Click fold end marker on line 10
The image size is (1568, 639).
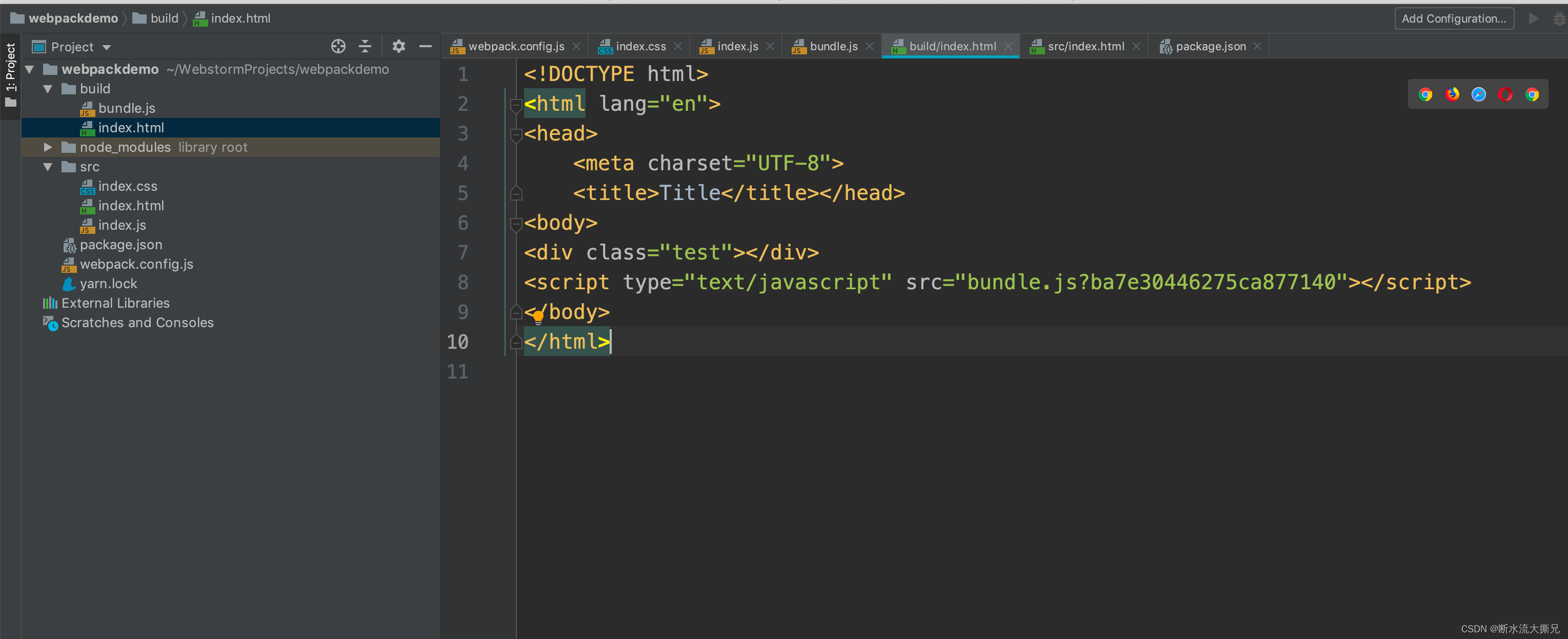516,342
